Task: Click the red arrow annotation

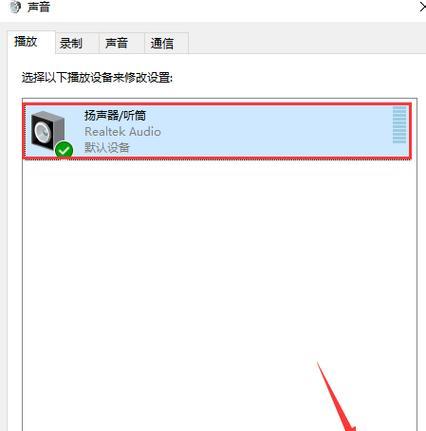Action: [x=335, y=396]
